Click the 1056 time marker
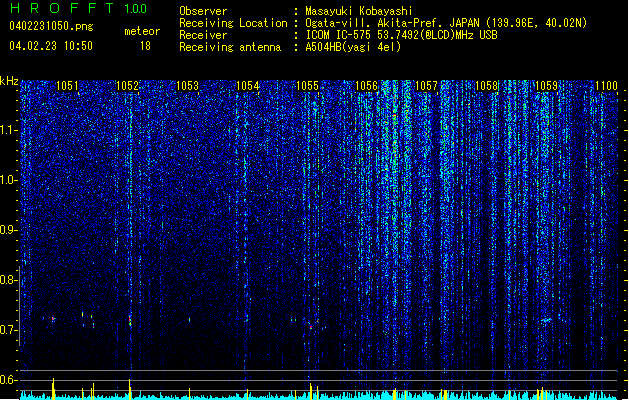 pyautogui.click(x=367, y=86)
